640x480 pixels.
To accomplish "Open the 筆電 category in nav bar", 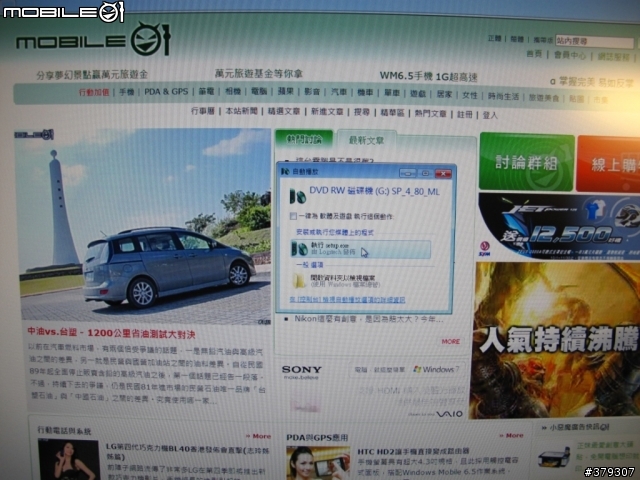I will pos(206,91).
